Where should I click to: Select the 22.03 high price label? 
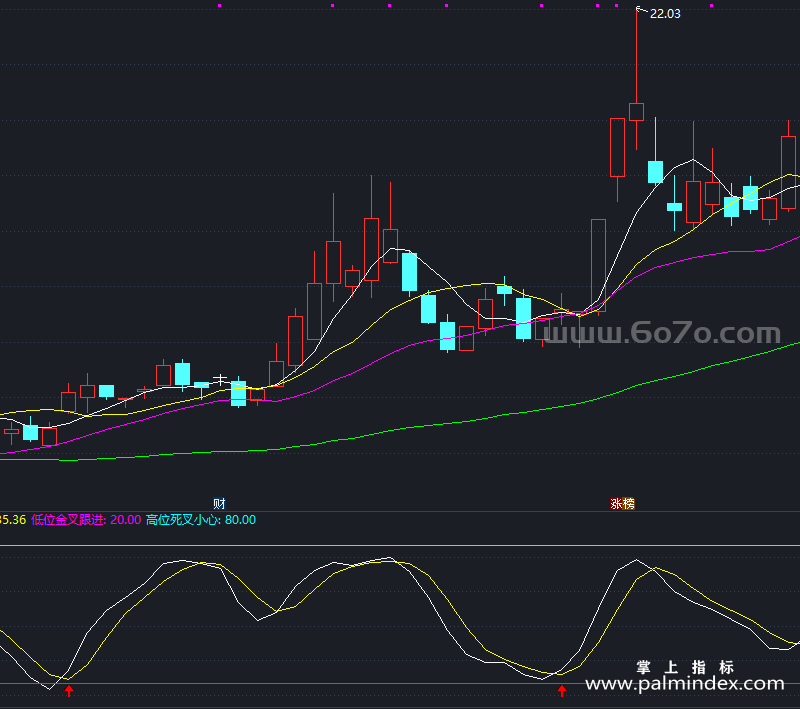665,14
